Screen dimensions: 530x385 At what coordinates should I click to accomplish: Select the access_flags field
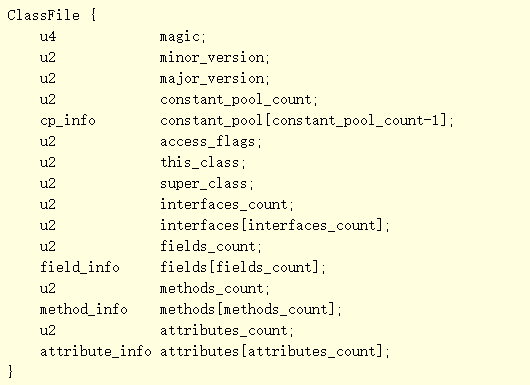point(208,142)
